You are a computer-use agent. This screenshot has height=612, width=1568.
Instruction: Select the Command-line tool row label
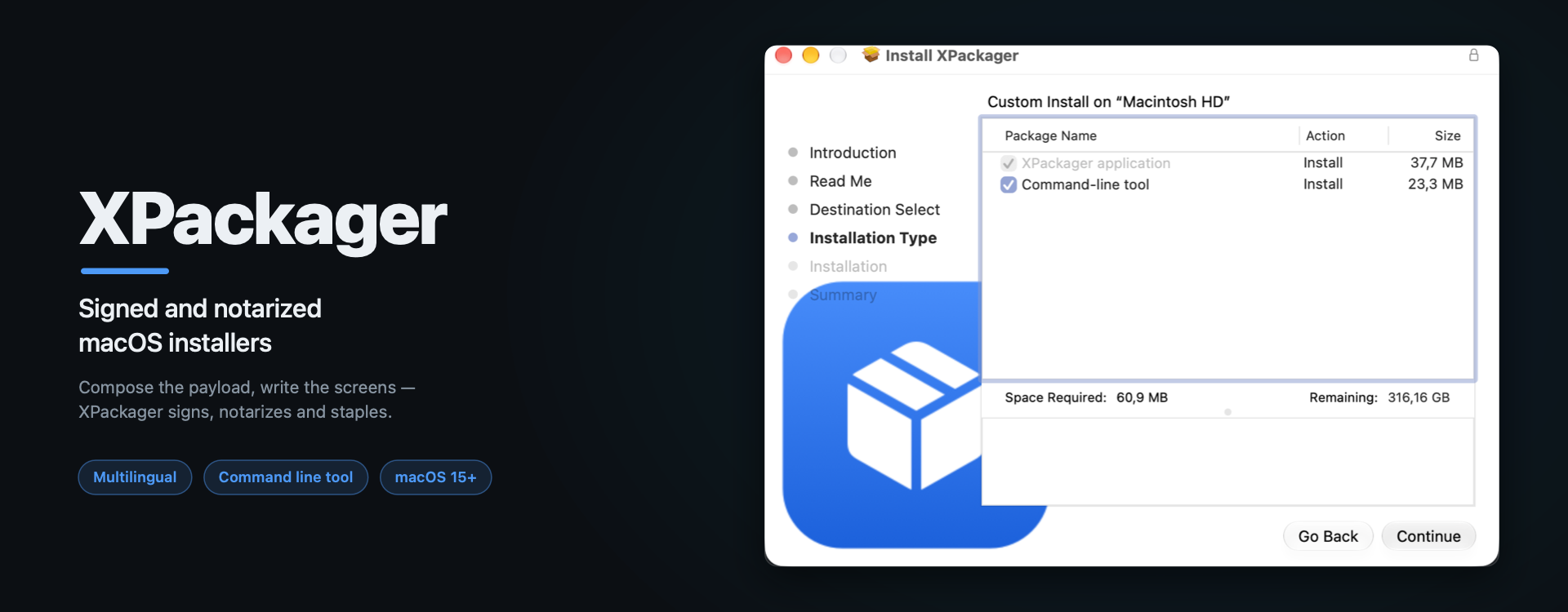1085,184
